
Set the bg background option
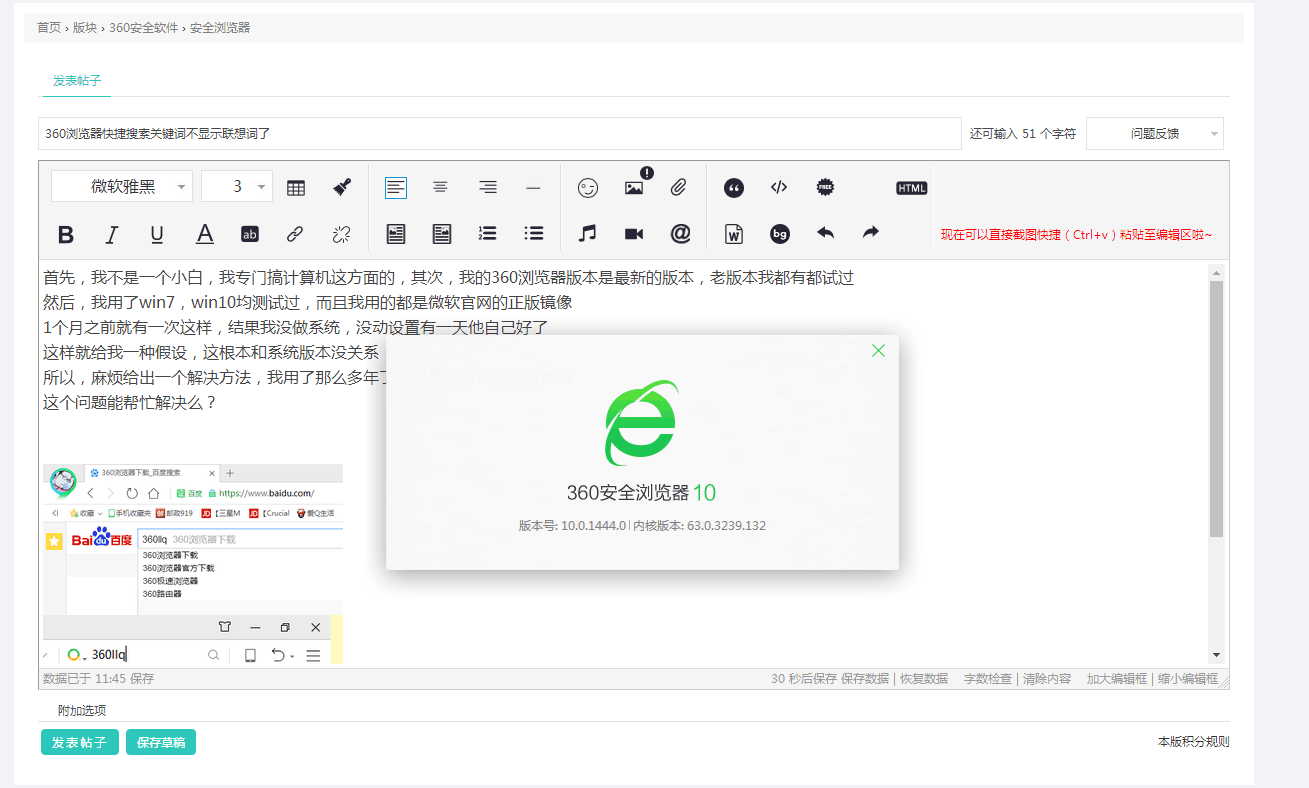(x=780, y=234)
